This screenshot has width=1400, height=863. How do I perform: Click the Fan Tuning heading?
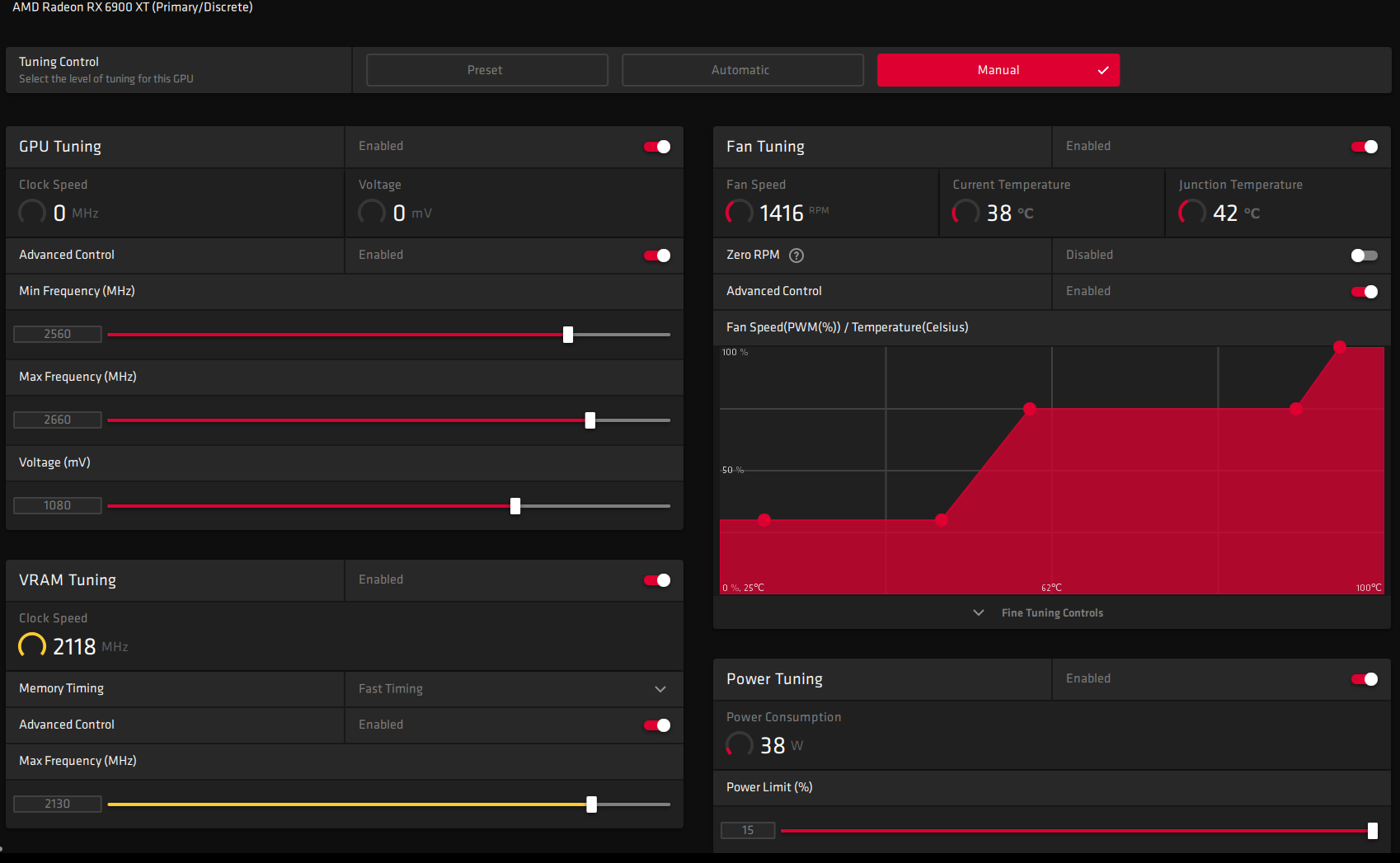pos(765,147)
